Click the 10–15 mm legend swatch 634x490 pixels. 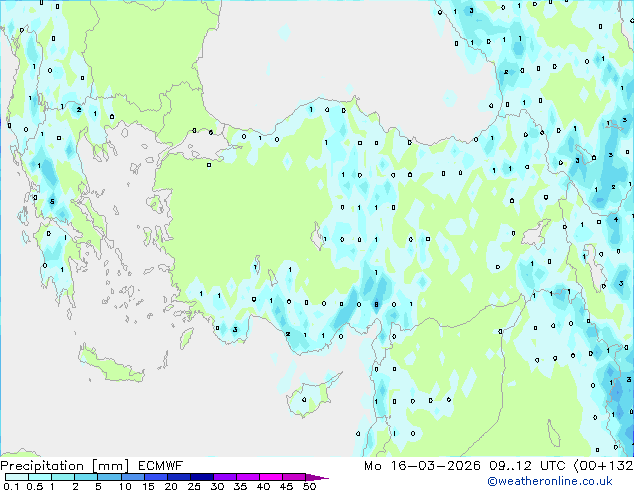point(132,477)
